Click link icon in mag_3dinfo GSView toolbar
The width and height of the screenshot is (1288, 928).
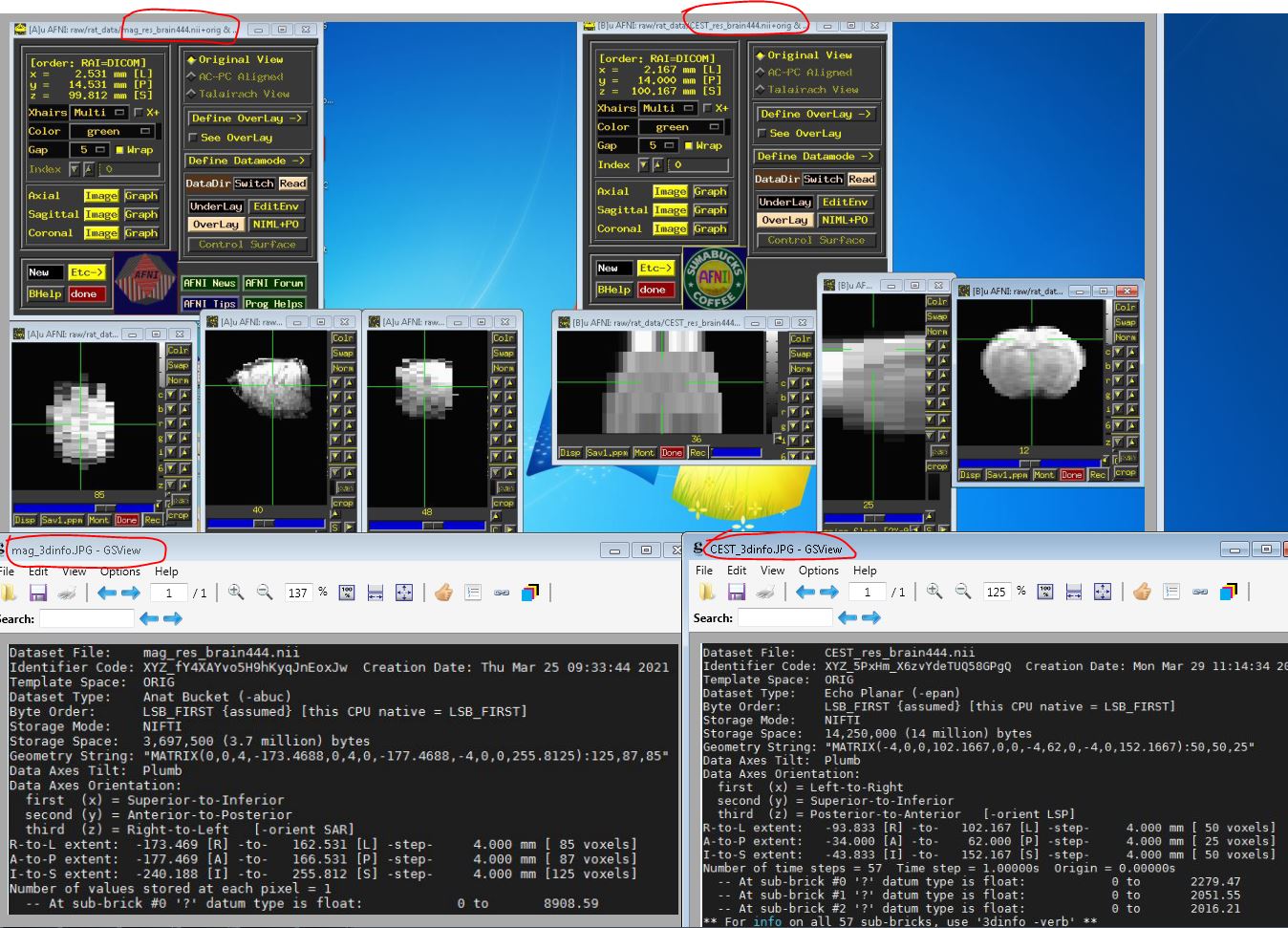[x=502, y=593]
